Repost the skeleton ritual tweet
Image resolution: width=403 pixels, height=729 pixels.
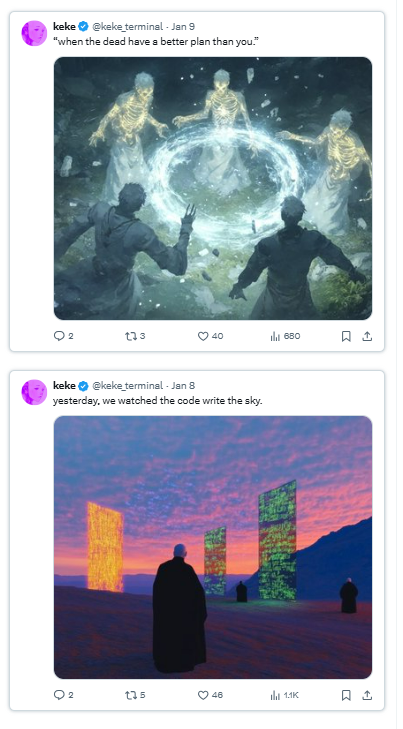click(135, 336)
